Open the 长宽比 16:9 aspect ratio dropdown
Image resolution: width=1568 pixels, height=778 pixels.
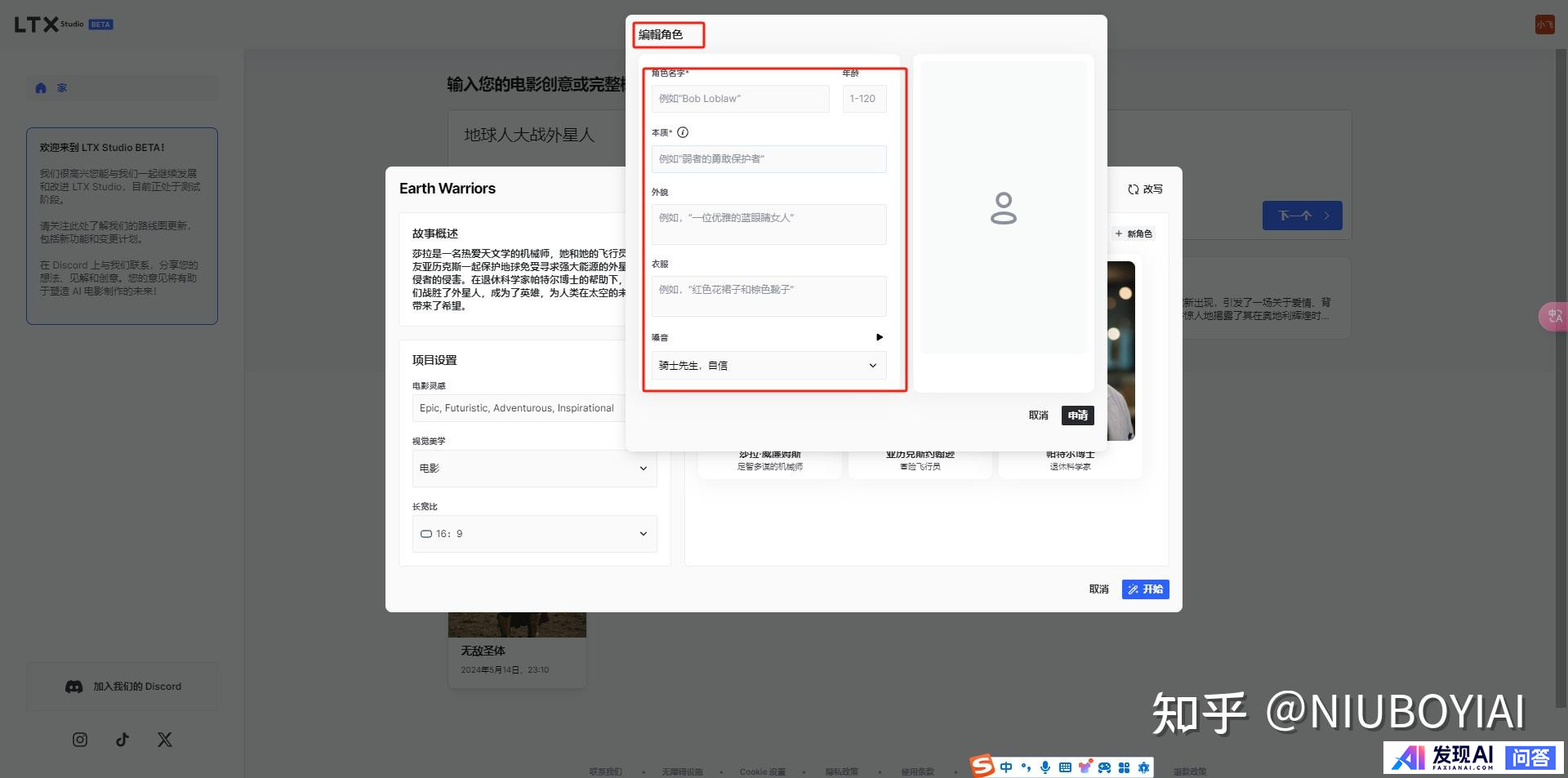pos(534,534)
